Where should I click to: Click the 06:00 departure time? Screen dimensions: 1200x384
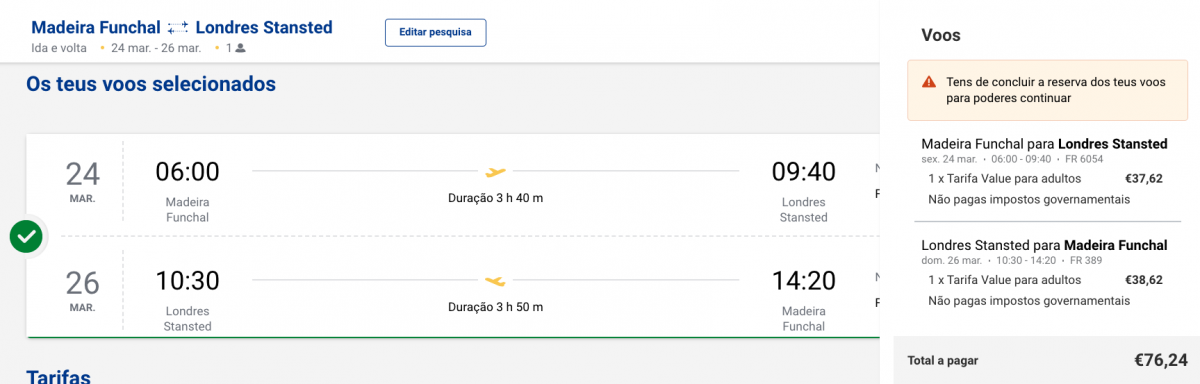click(x=187, y=172)
